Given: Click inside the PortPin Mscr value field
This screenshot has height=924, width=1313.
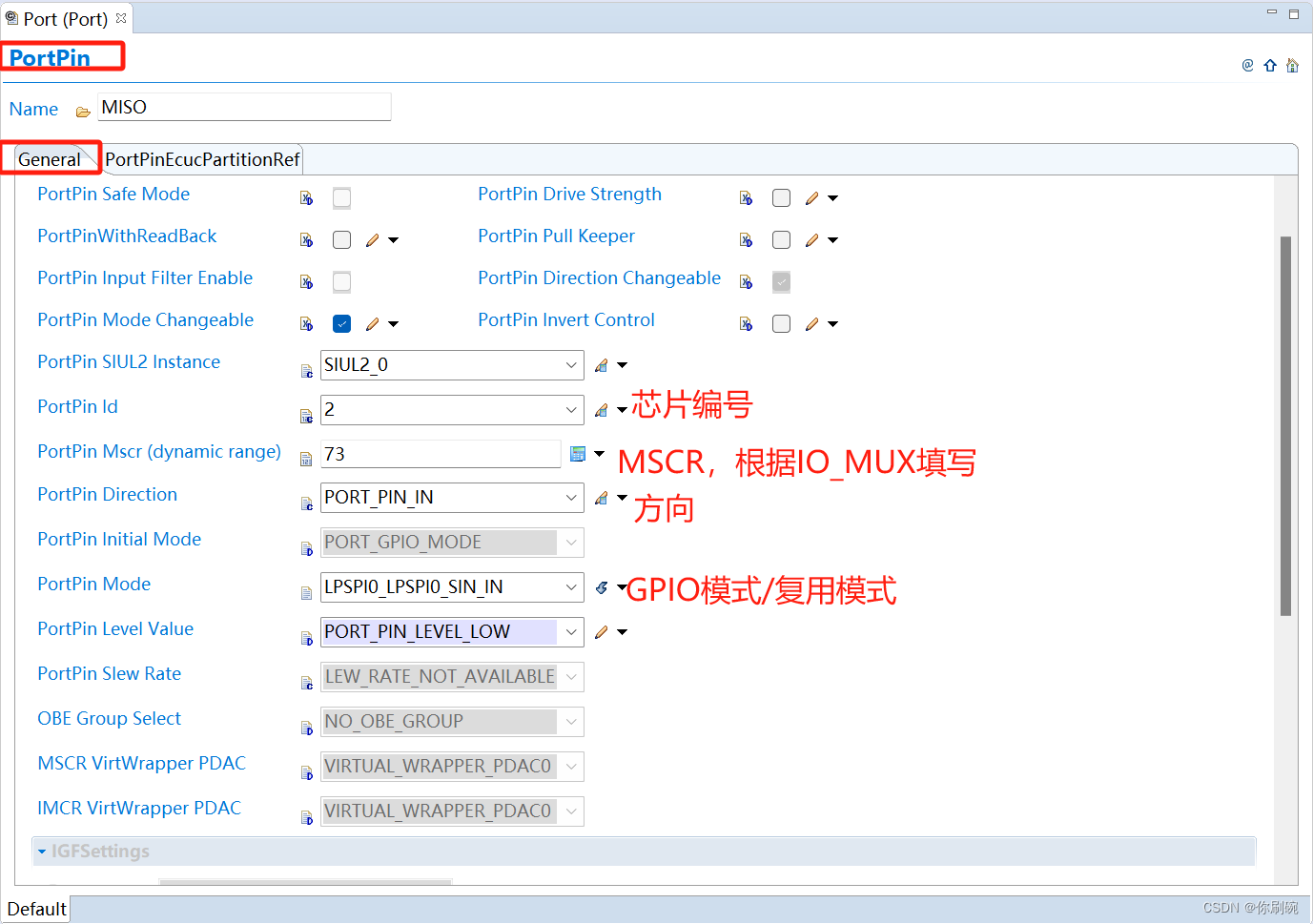Looking at the screenshot, I should pos(439,454).
